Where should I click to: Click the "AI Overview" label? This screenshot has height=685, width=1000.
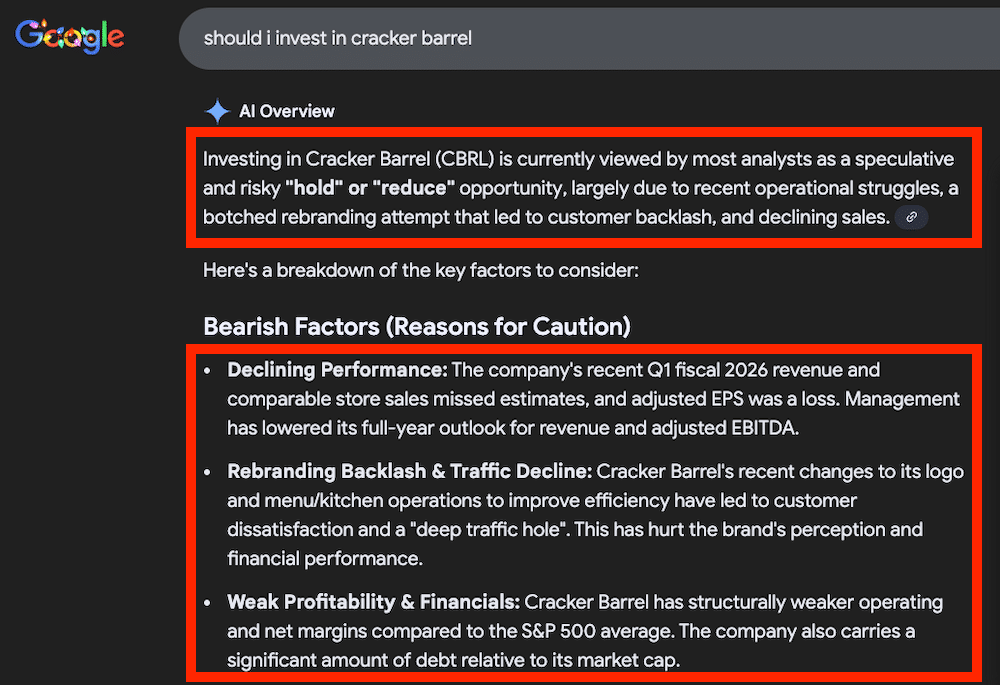click(x=286, y=111)
